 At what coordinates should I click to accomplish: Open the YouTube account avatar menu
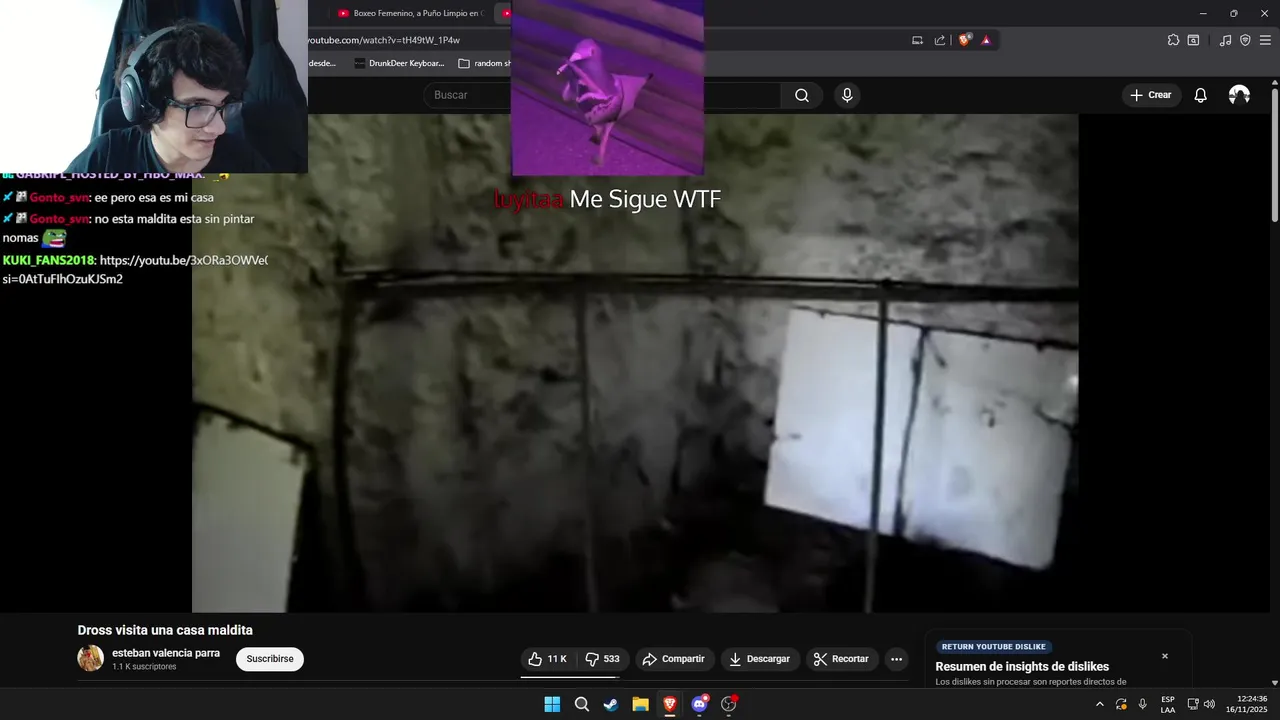(1239, 95)
